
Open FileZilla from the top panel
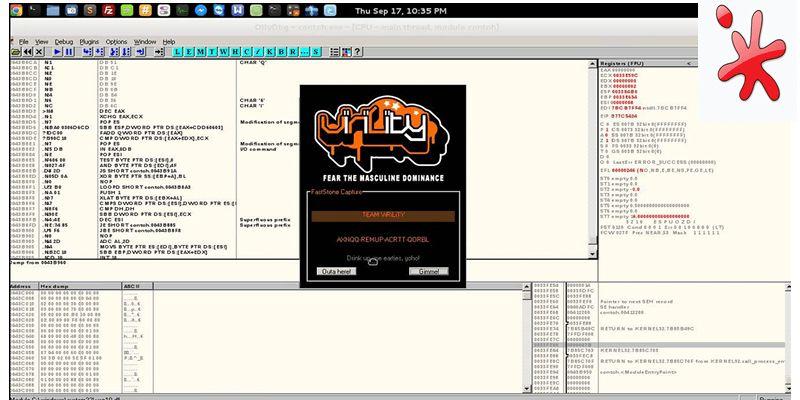[108, 10]
